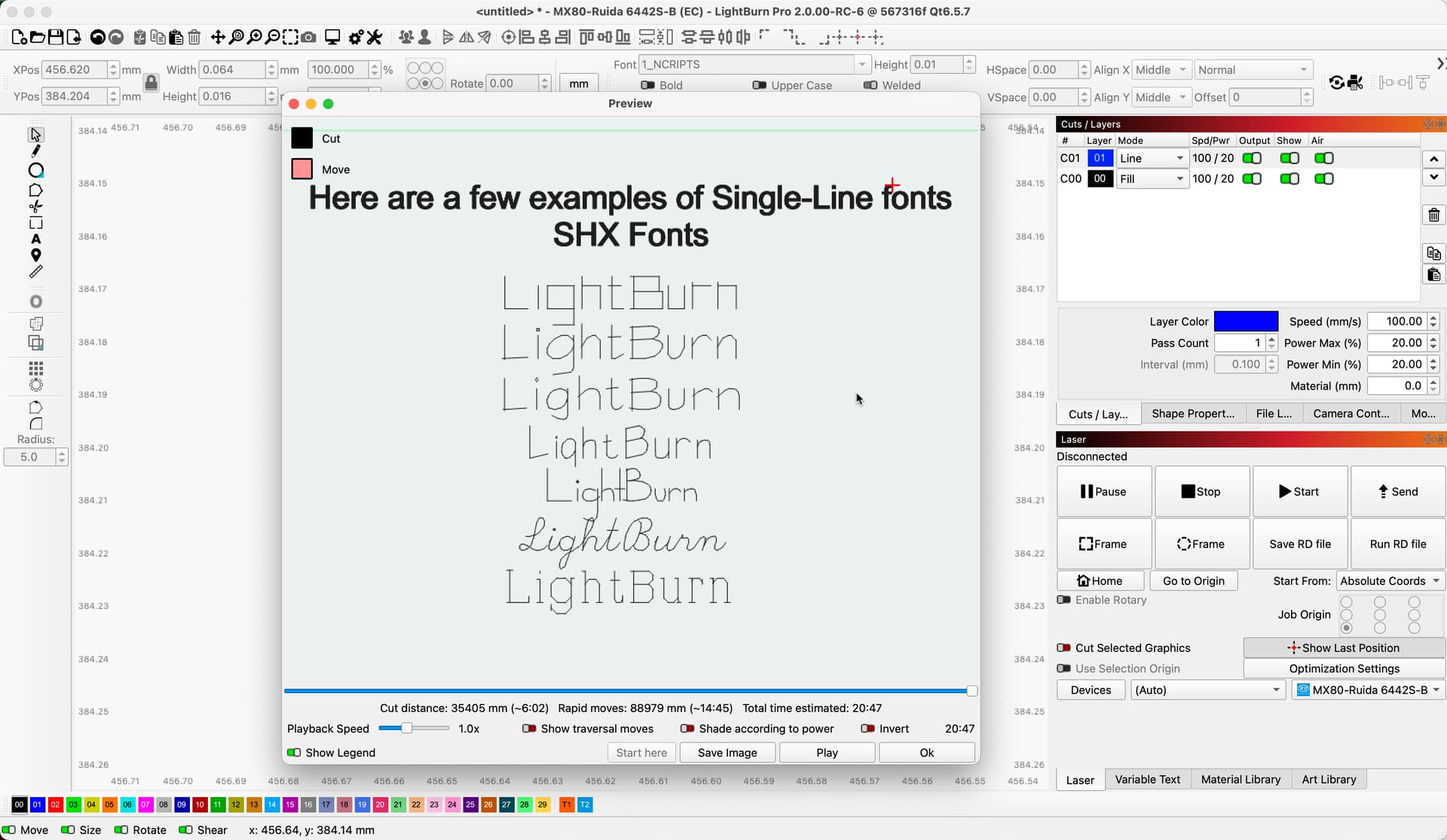Open the Circular Array tool

pyautogui.click(x=35, y=385)
